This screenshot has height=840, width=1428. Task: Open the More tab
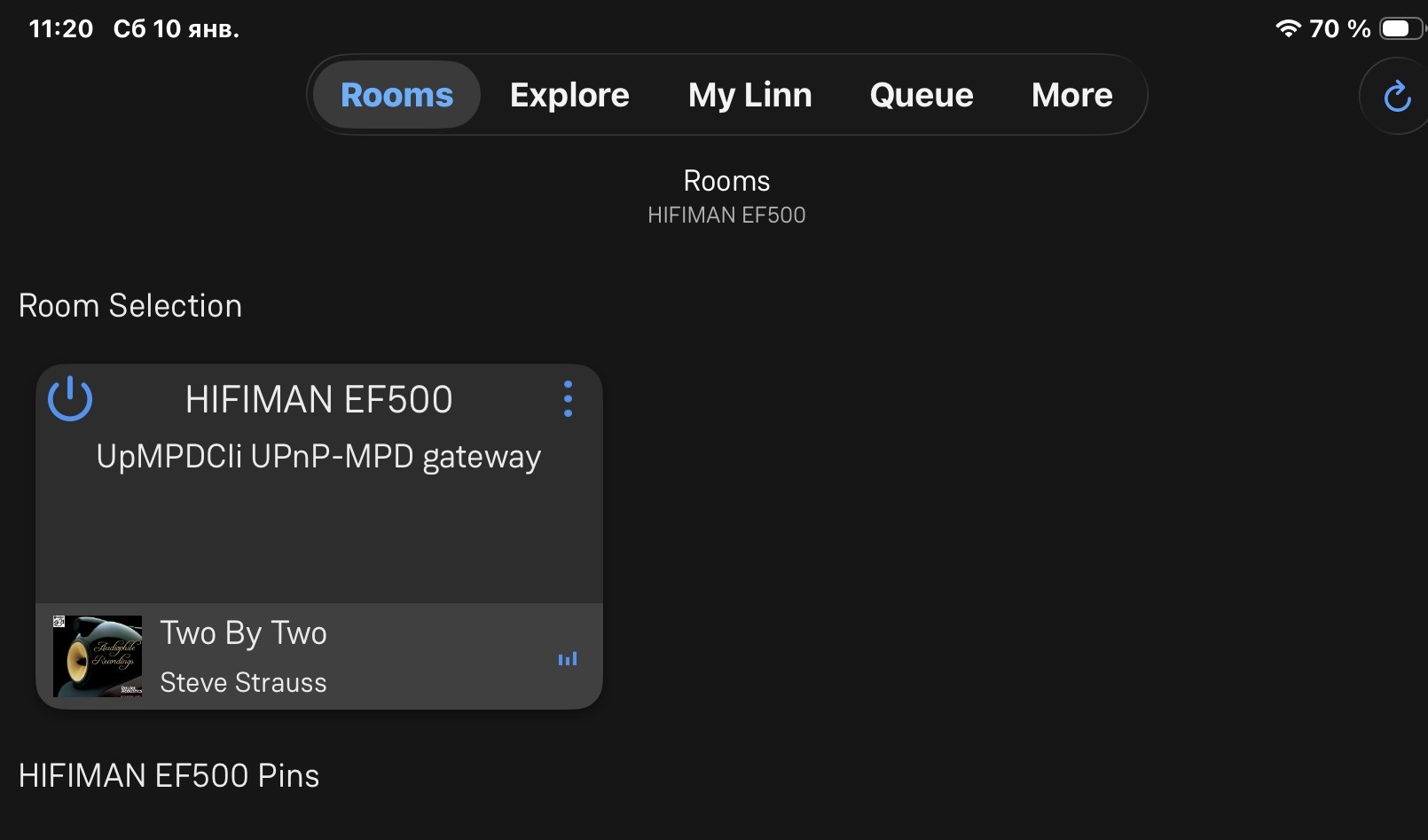(x=1071, y=95)
